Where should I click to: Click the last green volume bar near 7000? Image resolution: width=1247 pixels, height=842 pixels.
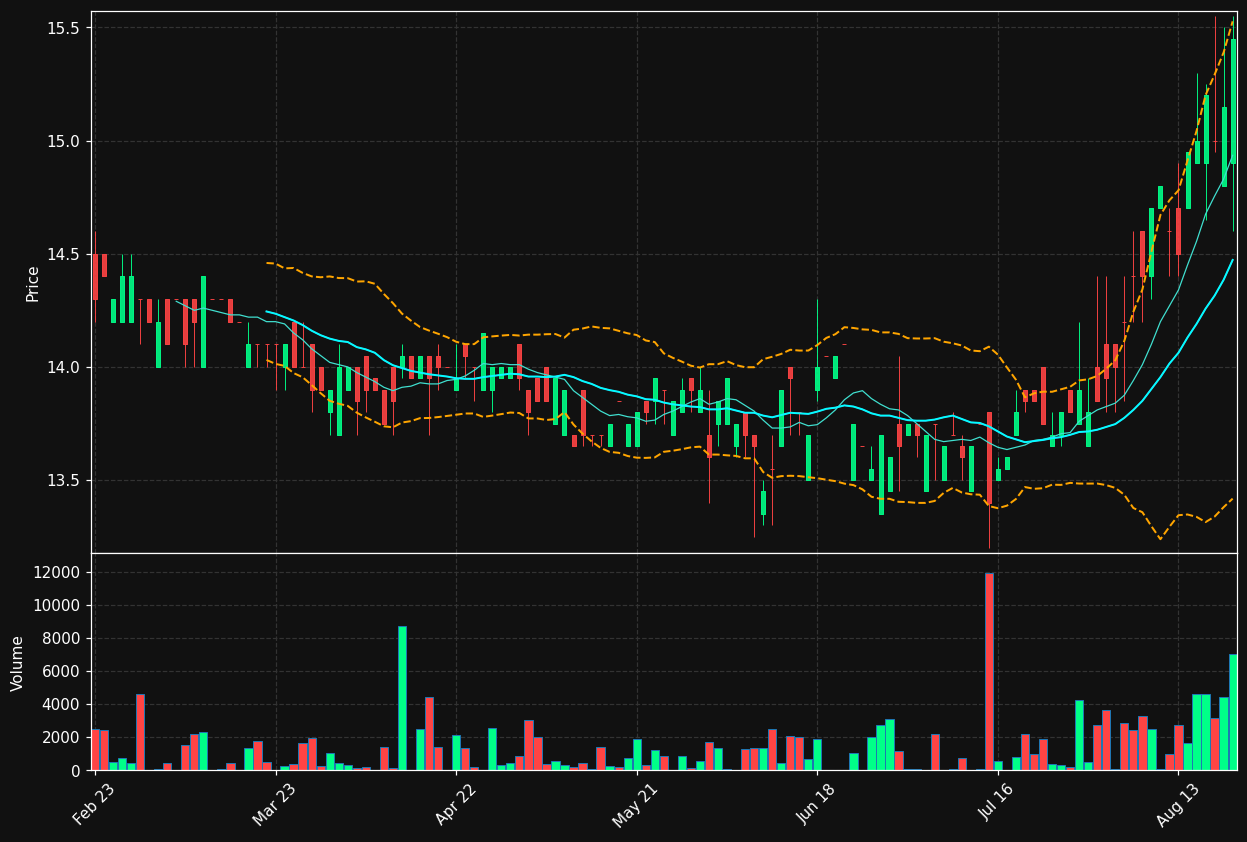click(x=1233, y=712)
